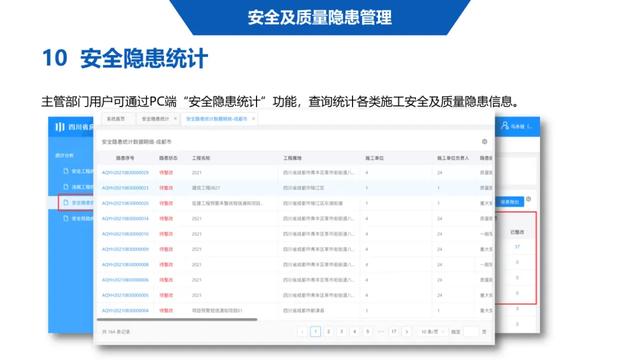Click the 工程名称 column header
640x360 pixels.
(x=201, y=158)
